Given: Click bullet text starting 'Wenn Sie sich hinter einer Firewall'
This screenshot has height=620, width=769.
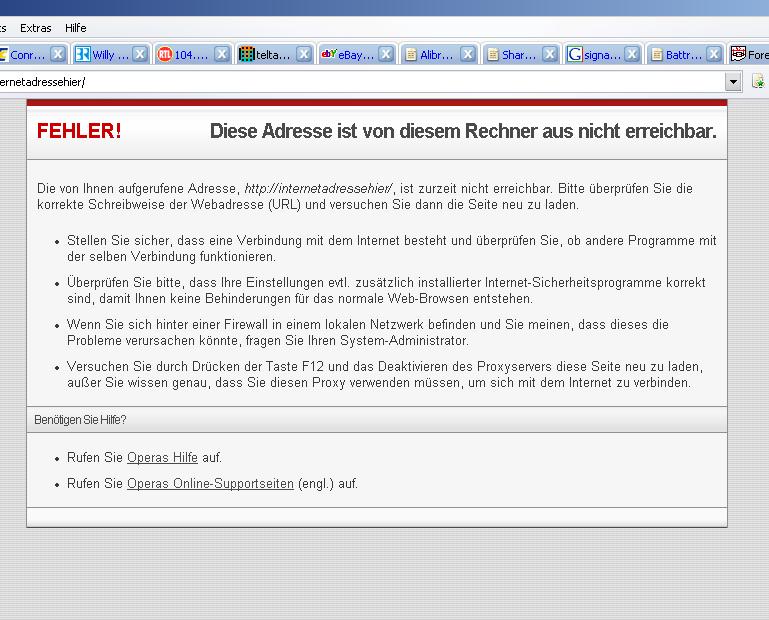Looking at the screenshot, I should coord(368,332).
